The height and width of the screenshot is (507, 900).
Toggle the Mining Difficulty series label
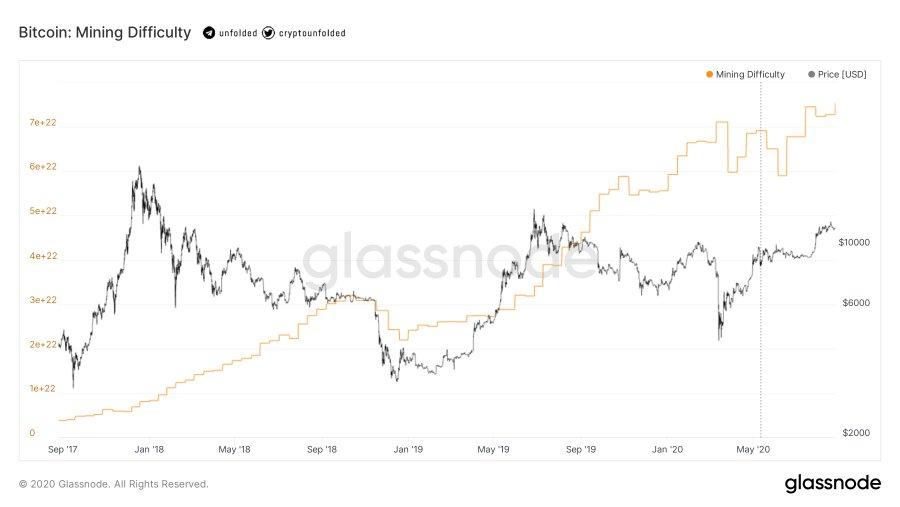(751, 74)
